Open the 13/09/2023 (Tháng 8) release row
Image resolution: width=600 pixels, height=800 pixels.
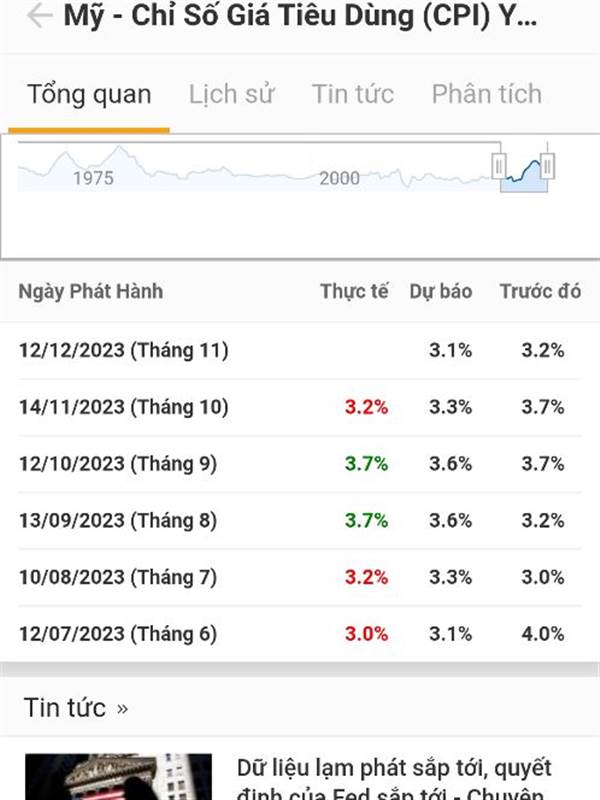point(300,520)
